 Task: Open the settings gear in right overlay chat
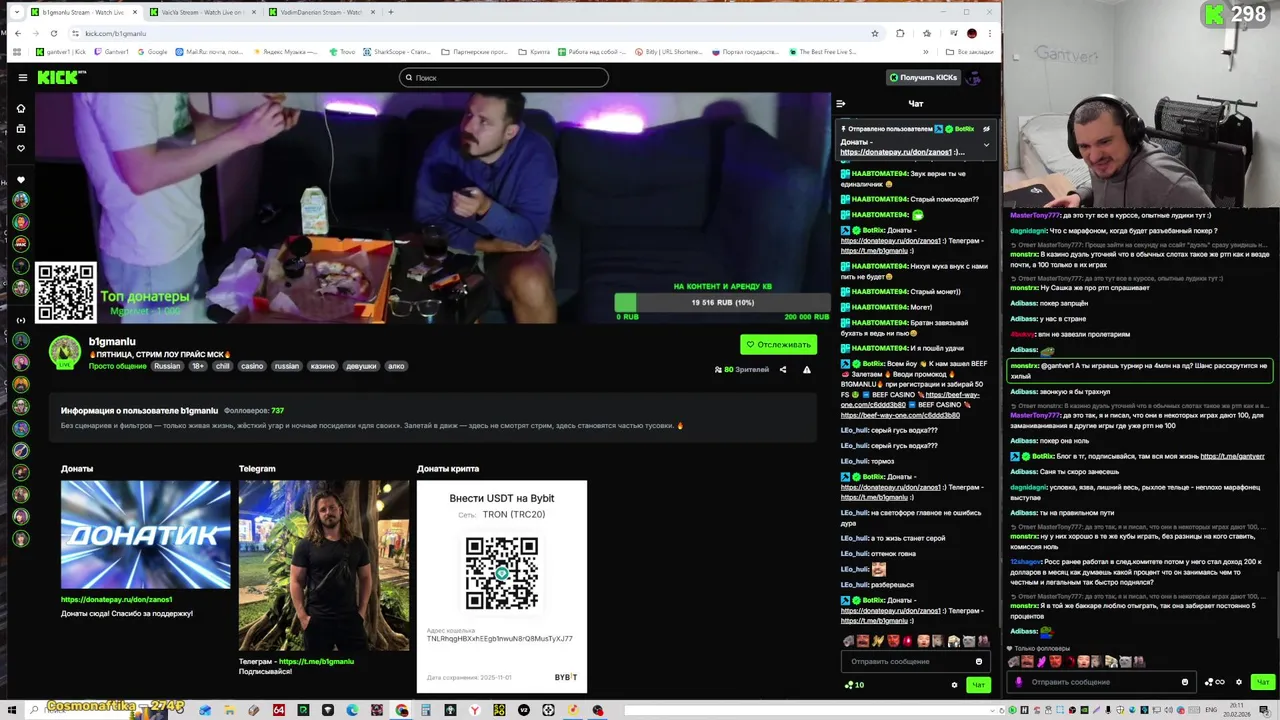point(1239,682)
